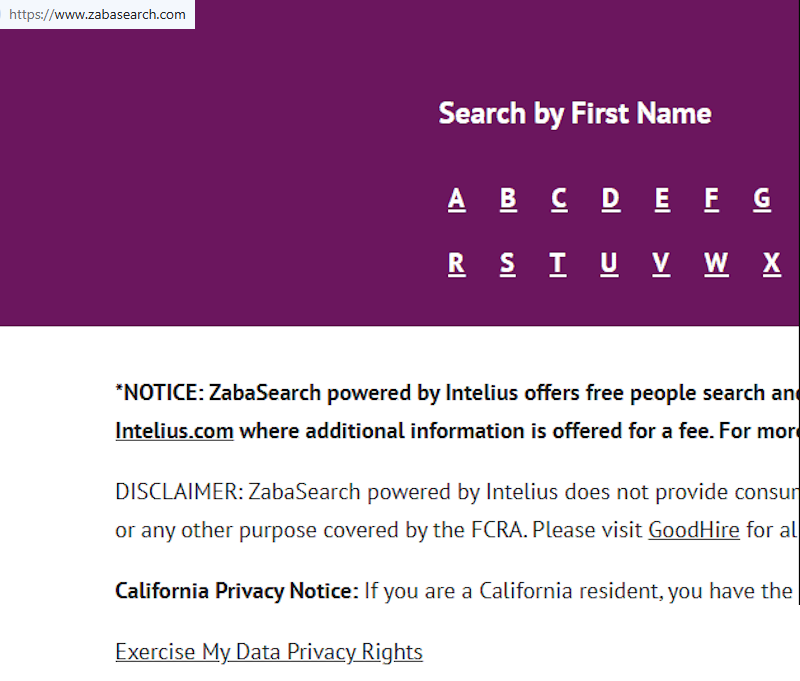The width and height of the screenshot is (800, 681).
Task: Select letter R from the index
Action: [x=456, y=263]
